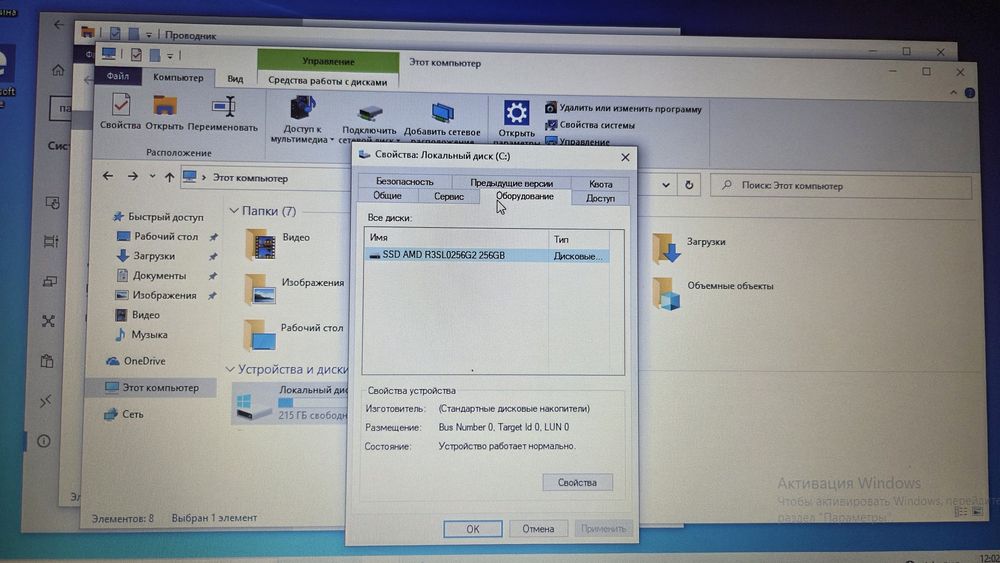
Task: Click the Back arrow in Explorer navigation
Action: (108, 175)
